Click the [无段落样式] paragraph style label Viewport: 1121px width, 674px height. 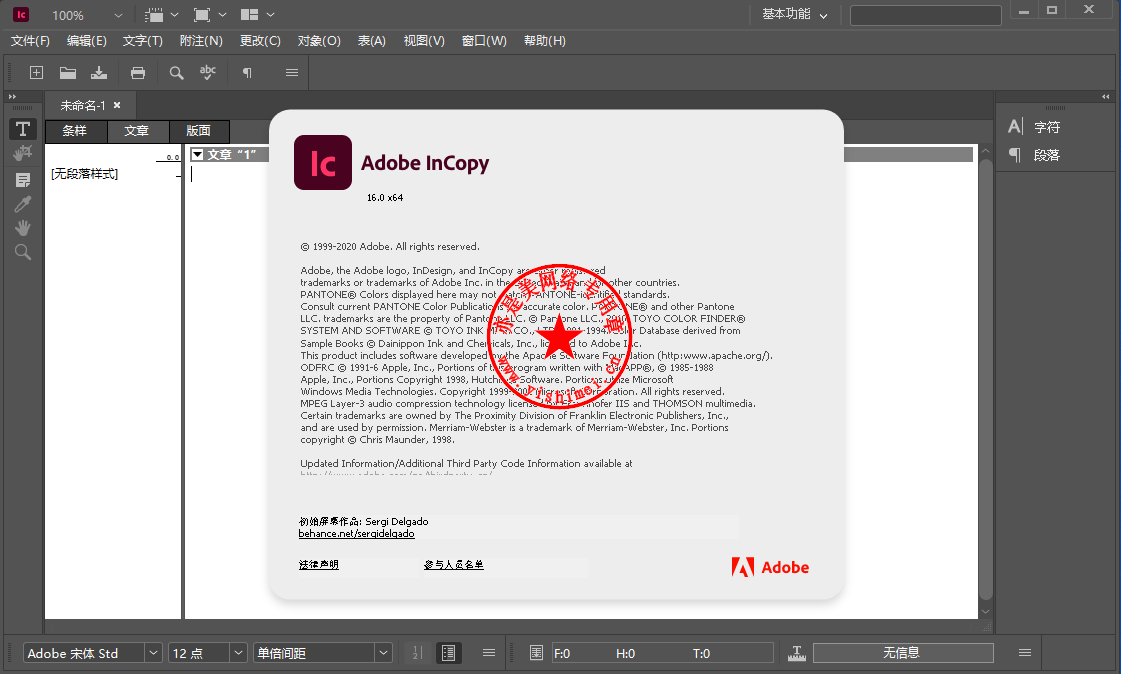tap(84, 174)
